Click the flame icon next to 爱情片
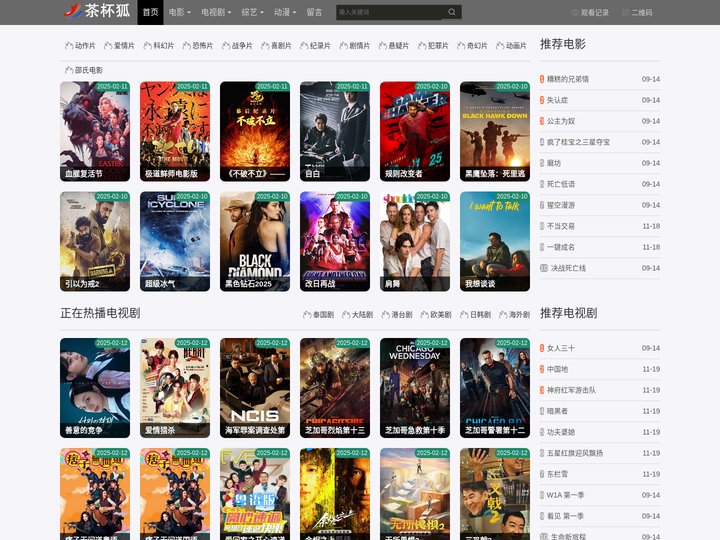 (108, 45)
